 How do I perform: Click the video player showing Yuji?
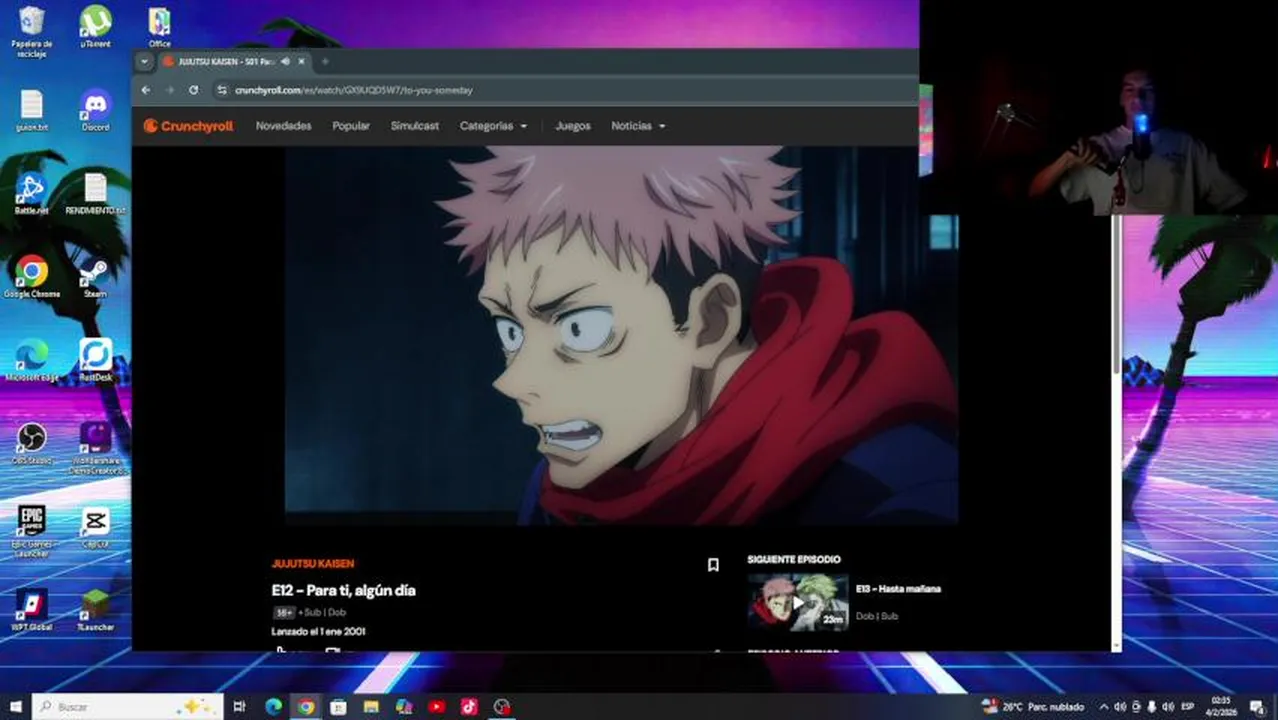pos(621,335)
